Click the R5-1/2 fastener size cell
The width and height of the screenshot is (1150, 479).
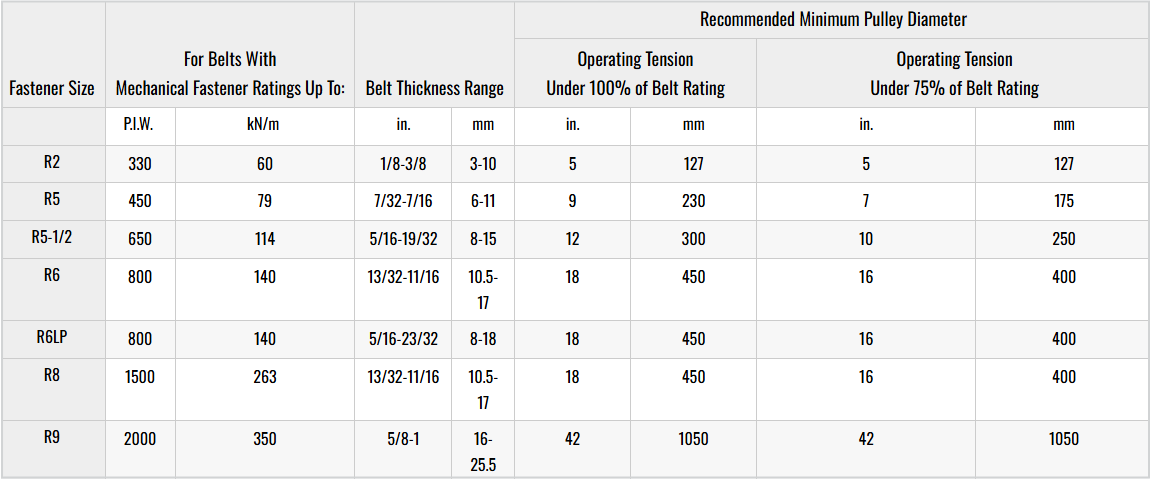click(x=52, y=238)
